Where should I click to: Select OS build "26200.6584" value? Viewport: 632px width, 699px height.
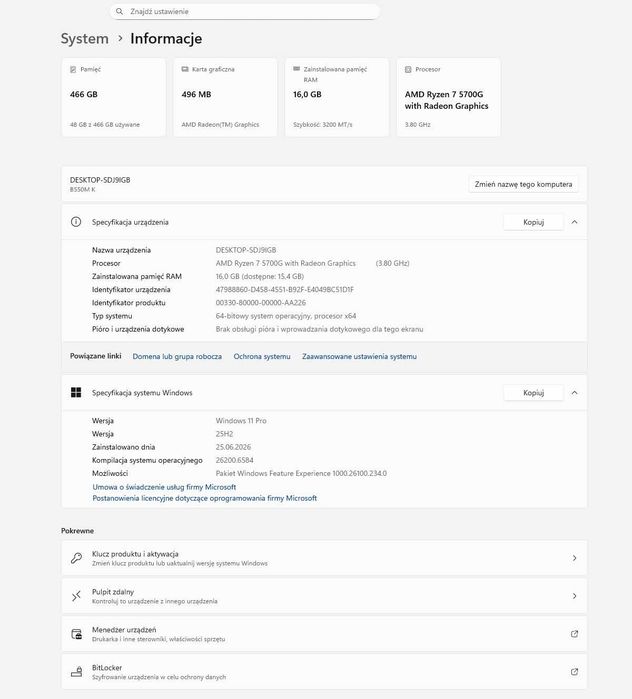(x=234, y=460)
